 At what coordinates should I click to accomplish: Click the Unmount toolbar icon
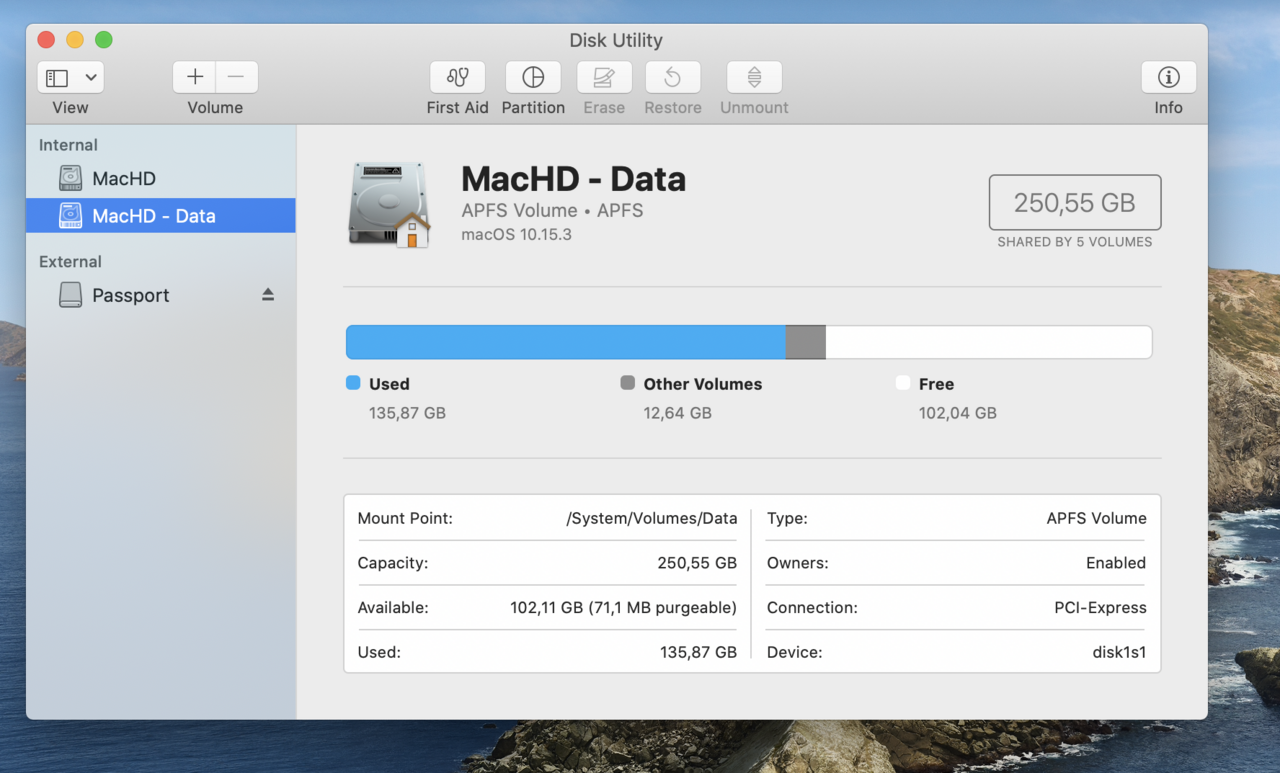click(754, 77)
